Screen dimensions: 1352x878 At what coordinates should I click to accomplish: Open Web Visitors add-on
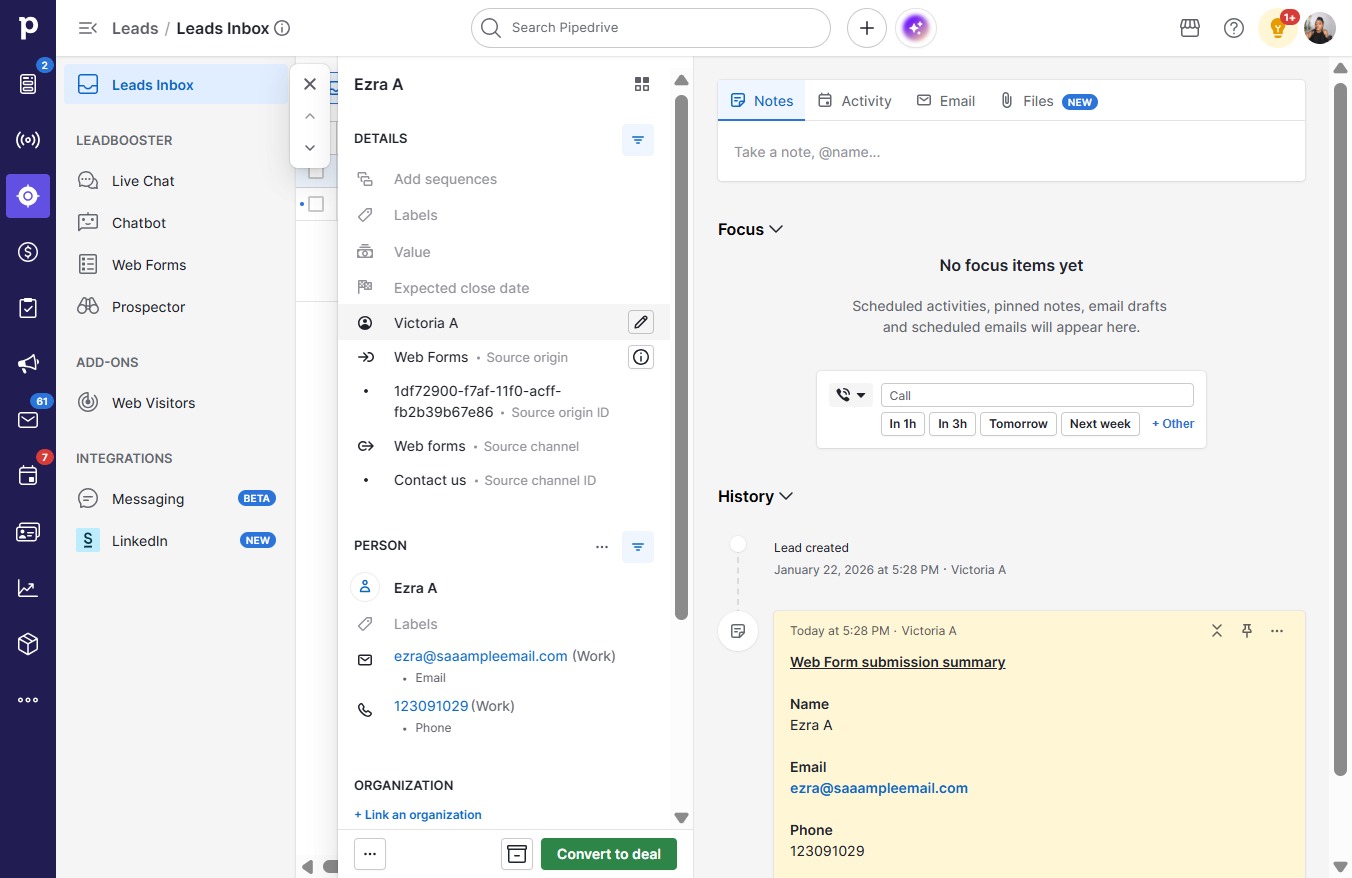click(x=176, y=403)
